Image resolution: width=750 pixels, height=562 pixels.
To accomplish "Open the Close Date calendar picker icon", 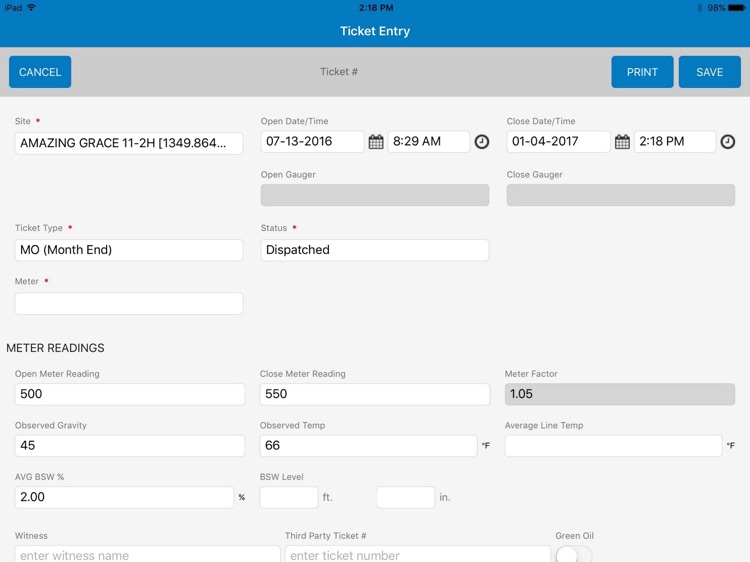I will tap(622, 142).
